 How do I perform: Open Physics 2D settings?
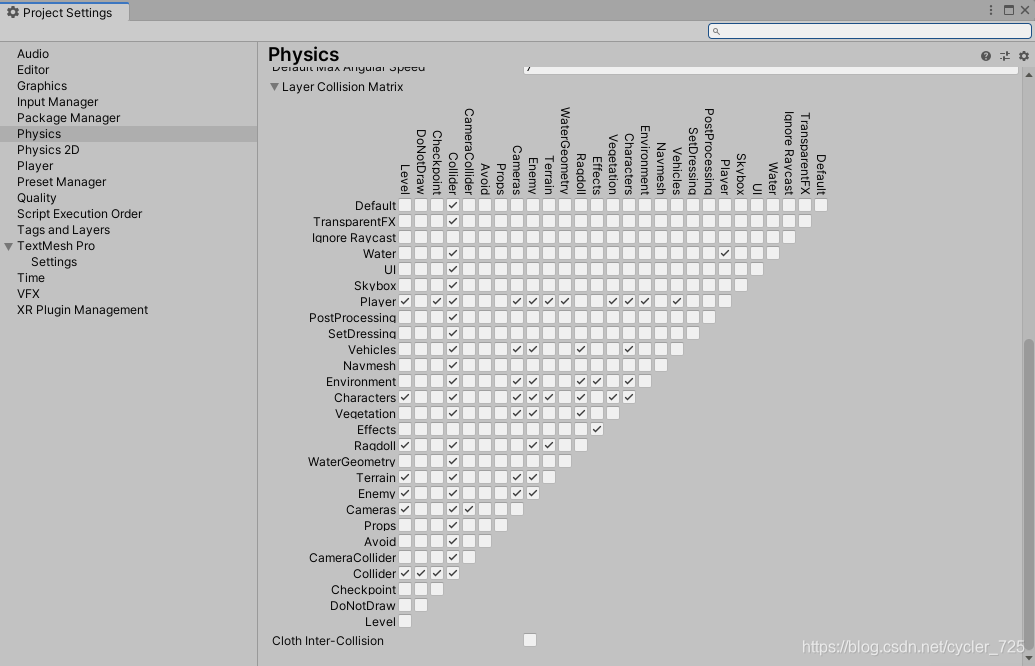pos(48,150)
